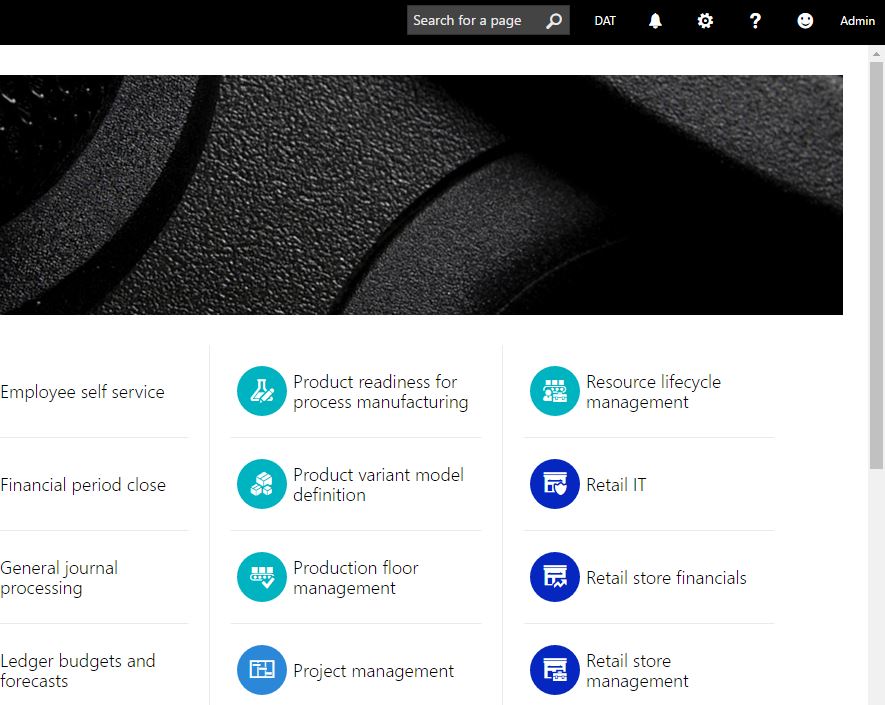Click inside the Search for a page field
885x705 pixels.
[x=472, y=21]
